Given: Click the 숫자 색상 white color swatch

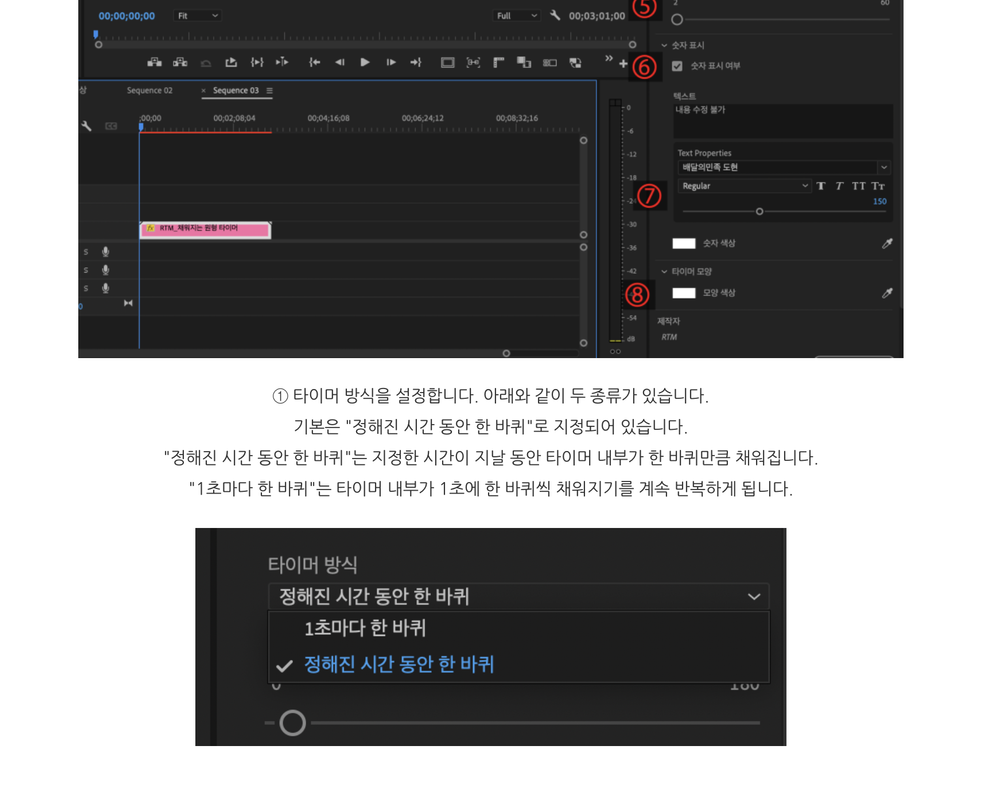Looking at the screenshot, I should point(684,243).
